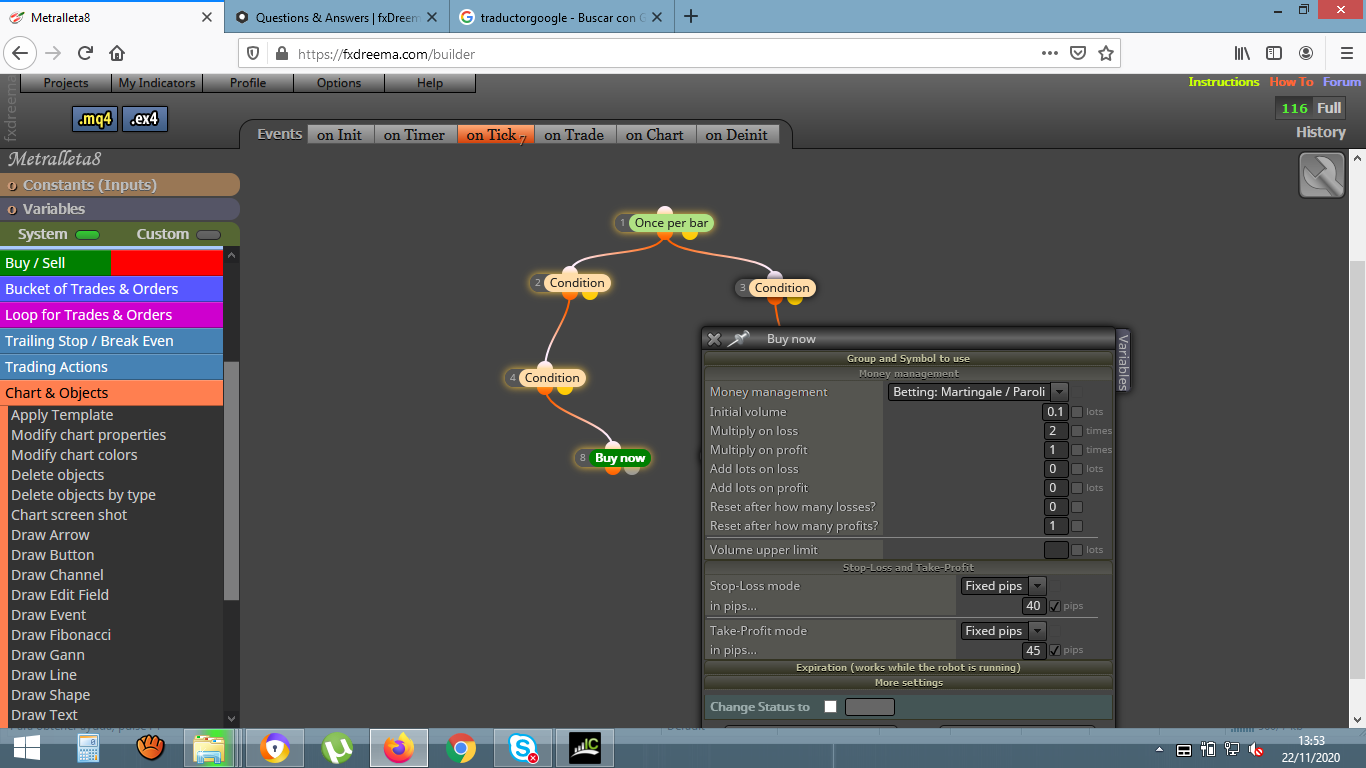Toggle checkbox next to Multiply on loss
This screenshot has width=1366, height=768.
pyautogui.click(x=1077, y=431)
